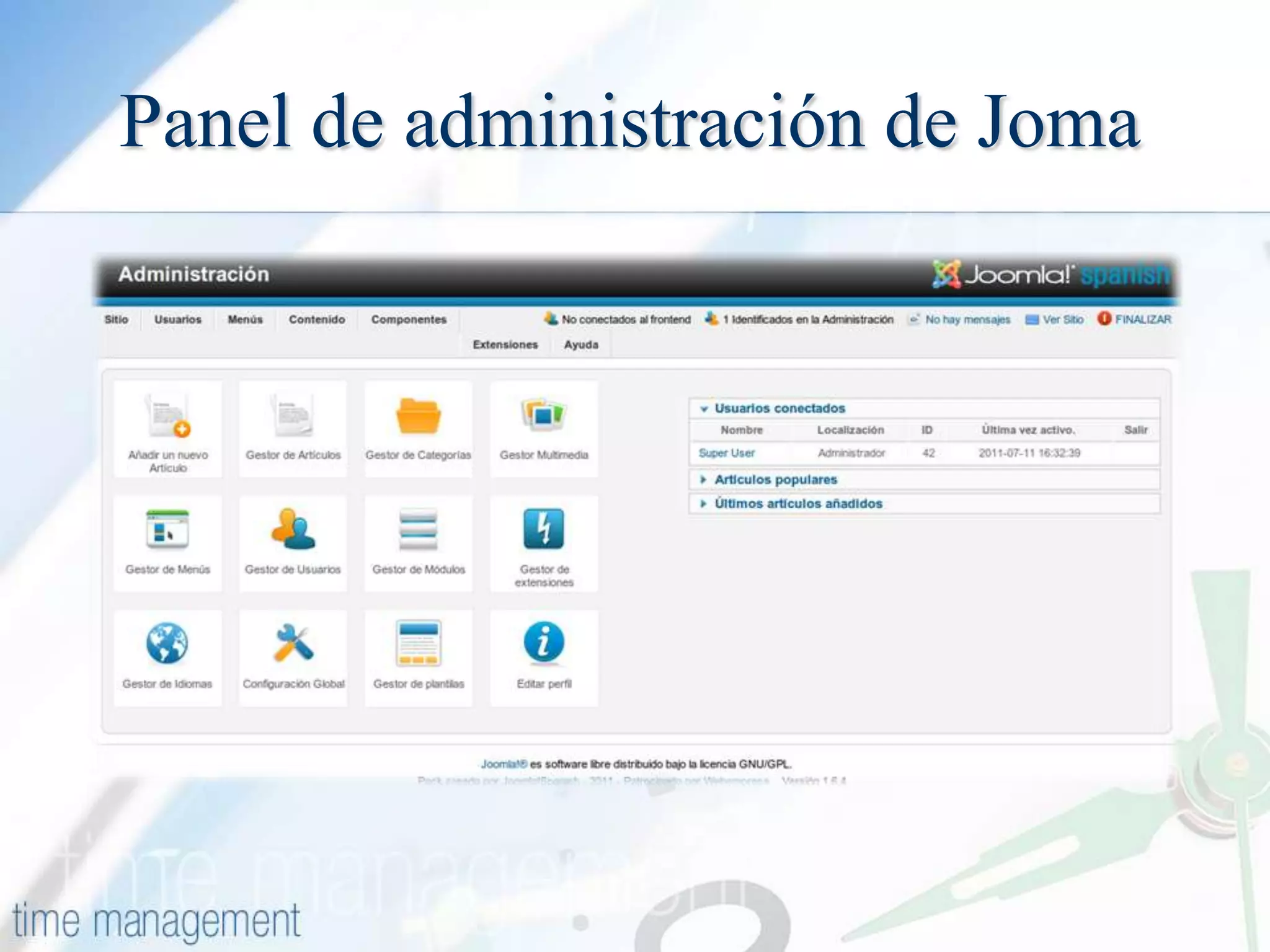Viewport: 1270px width, 952px height.
Task: Click the administration logged-in users icon
Action: click(x=711, y=319)
